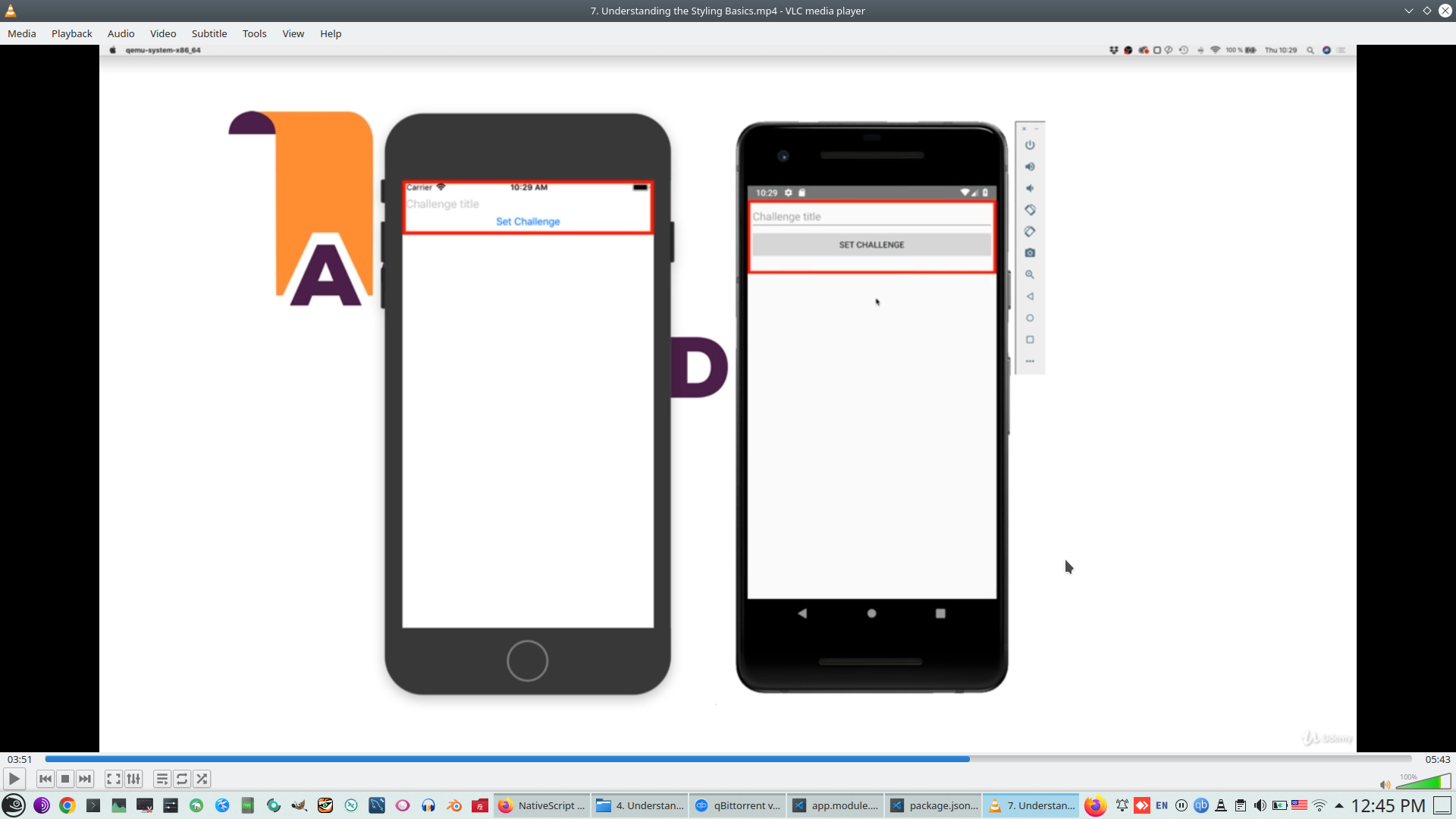Enable random shuffle playback
1456x819 pixels.
point(202,779)
